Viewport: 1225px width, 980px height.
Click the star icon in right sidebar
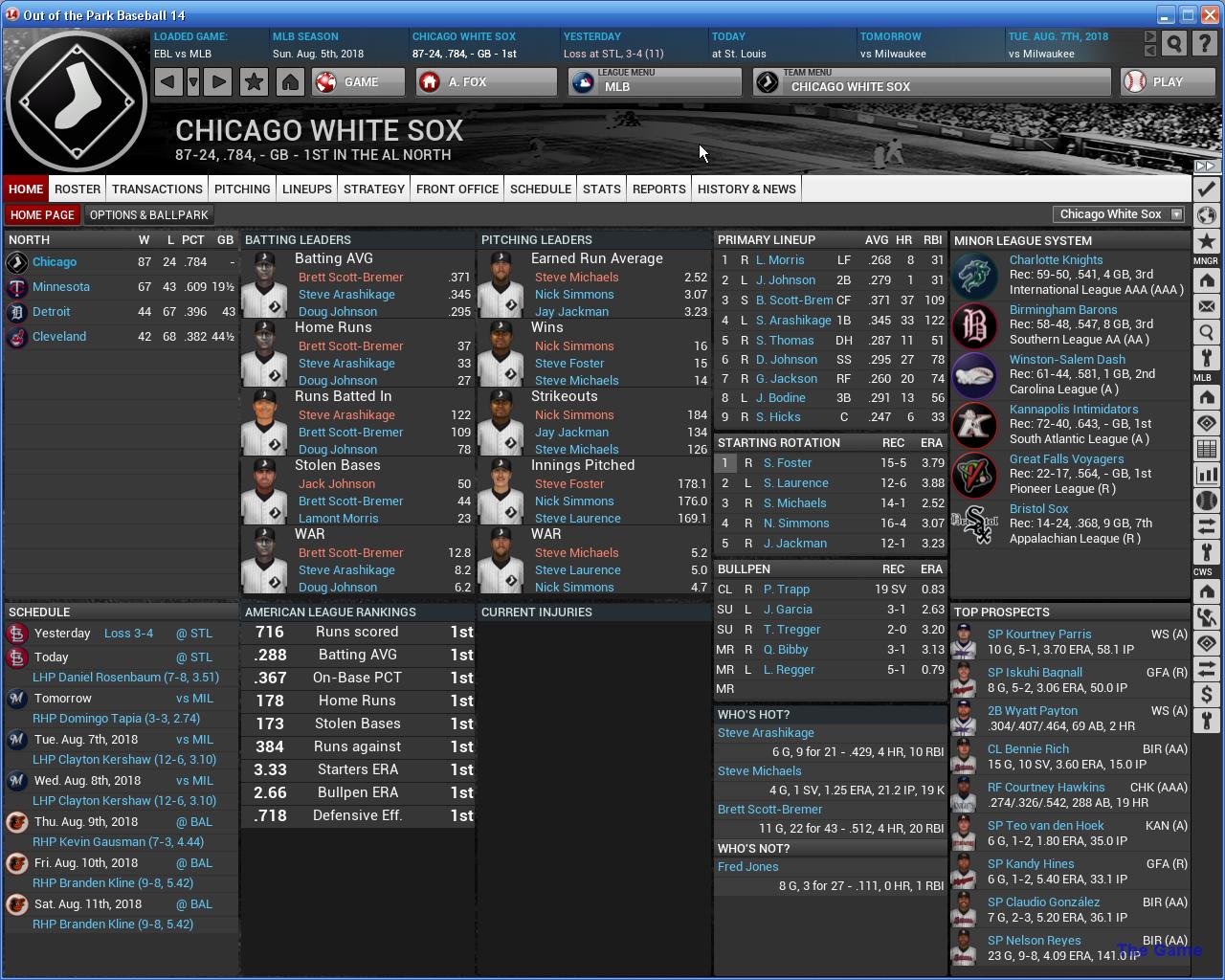1206,240
